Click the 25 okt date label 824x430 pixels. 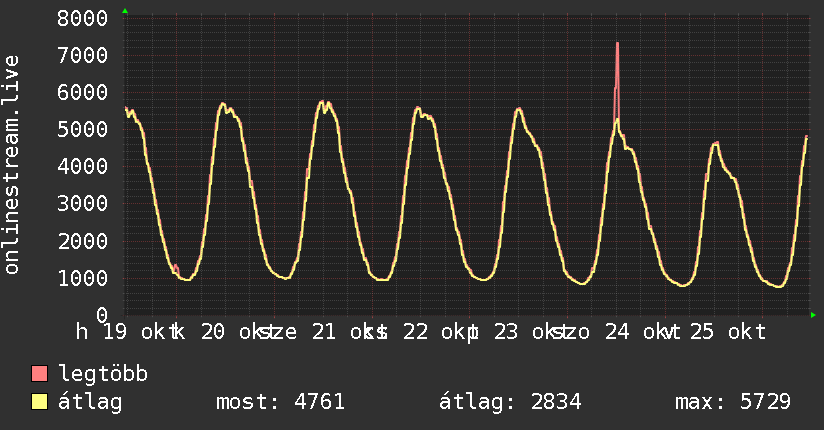click(728, 332)
